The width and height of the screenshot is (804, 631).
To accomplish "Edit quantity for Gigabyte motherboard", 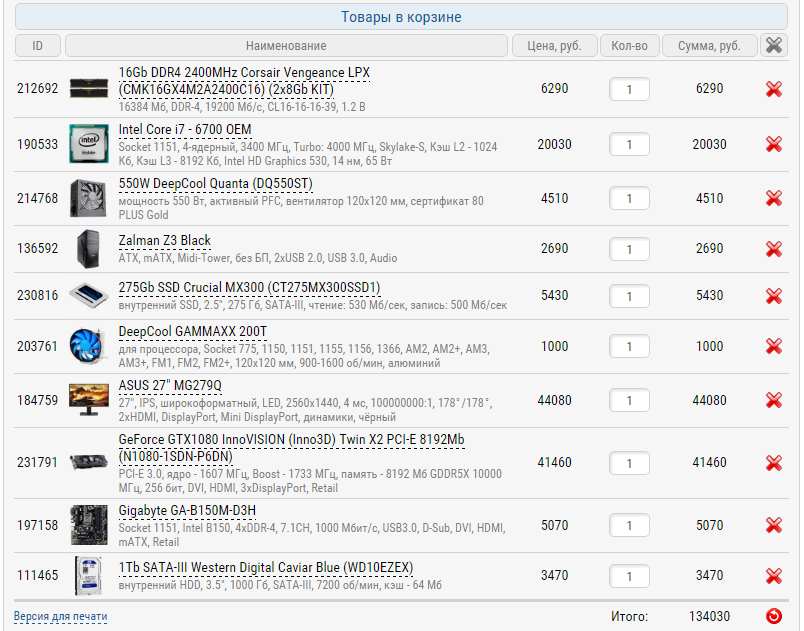I will (x=629, y=525).
